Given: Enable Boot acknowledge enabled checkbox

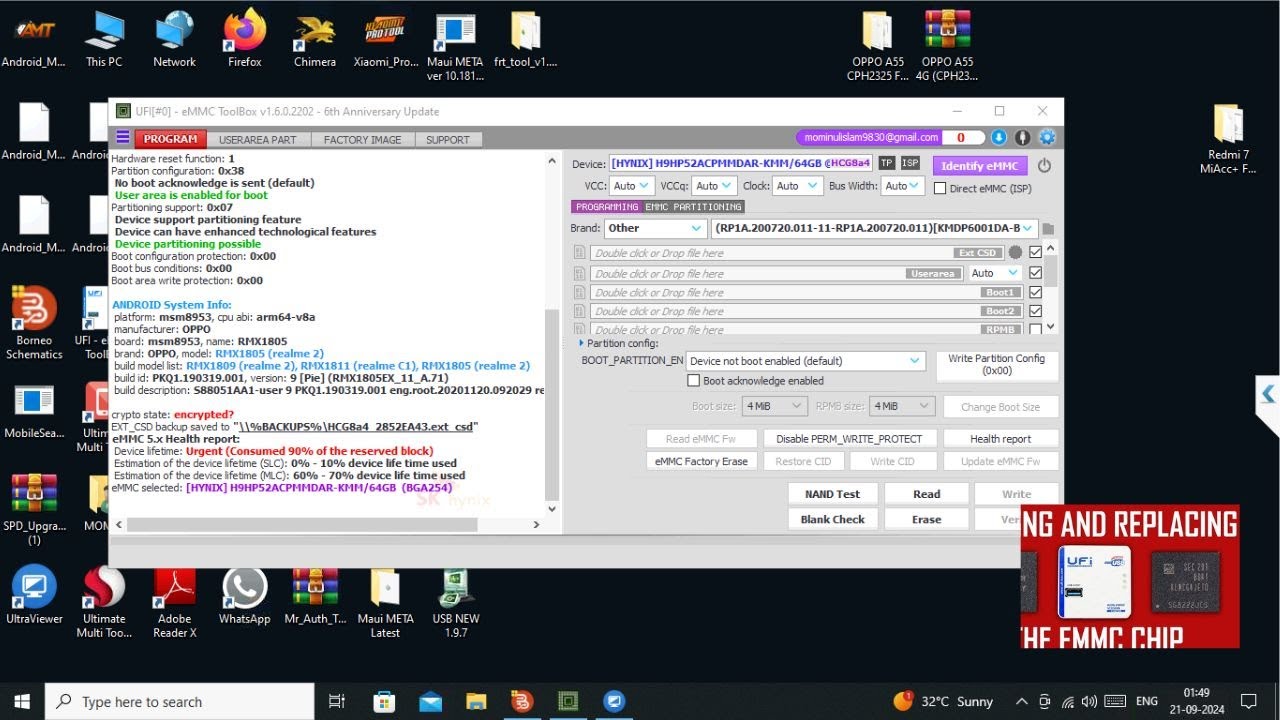Looking at the screenshot, I should [x=693, y=381].
